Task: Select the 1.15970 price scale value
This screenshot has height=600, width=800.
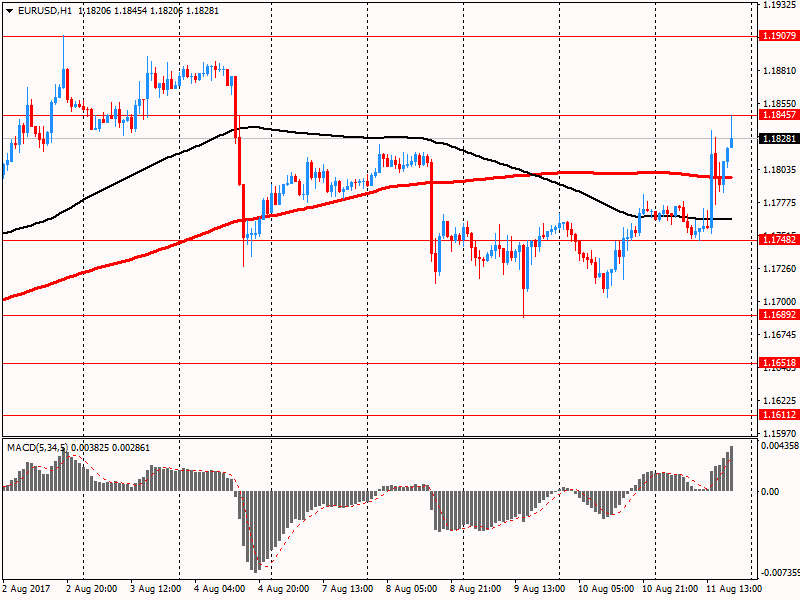Action: pos(780,433)
